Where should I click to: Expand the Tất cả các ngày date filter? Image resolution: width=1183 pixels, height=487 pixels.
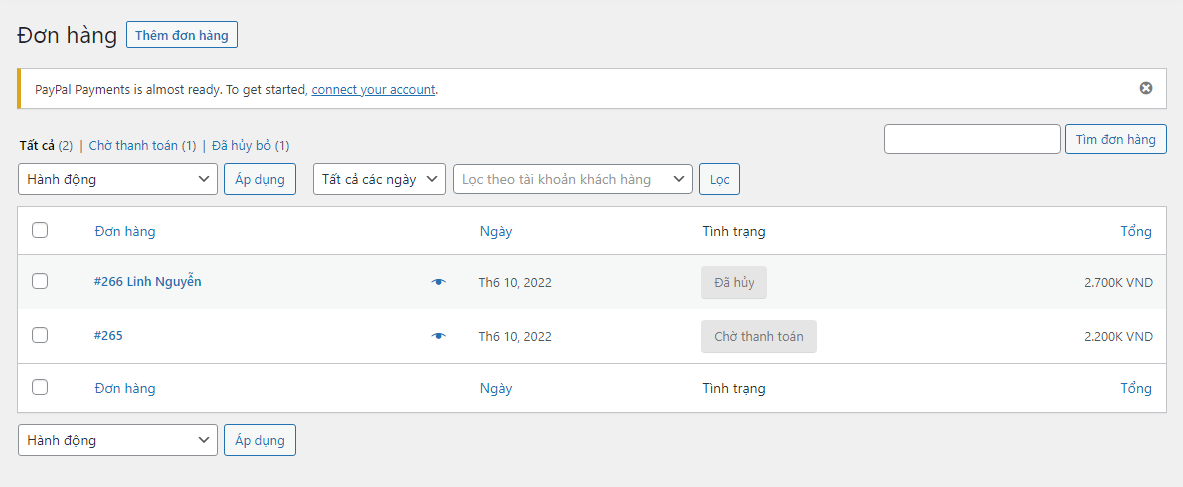(x=380, y=179)
